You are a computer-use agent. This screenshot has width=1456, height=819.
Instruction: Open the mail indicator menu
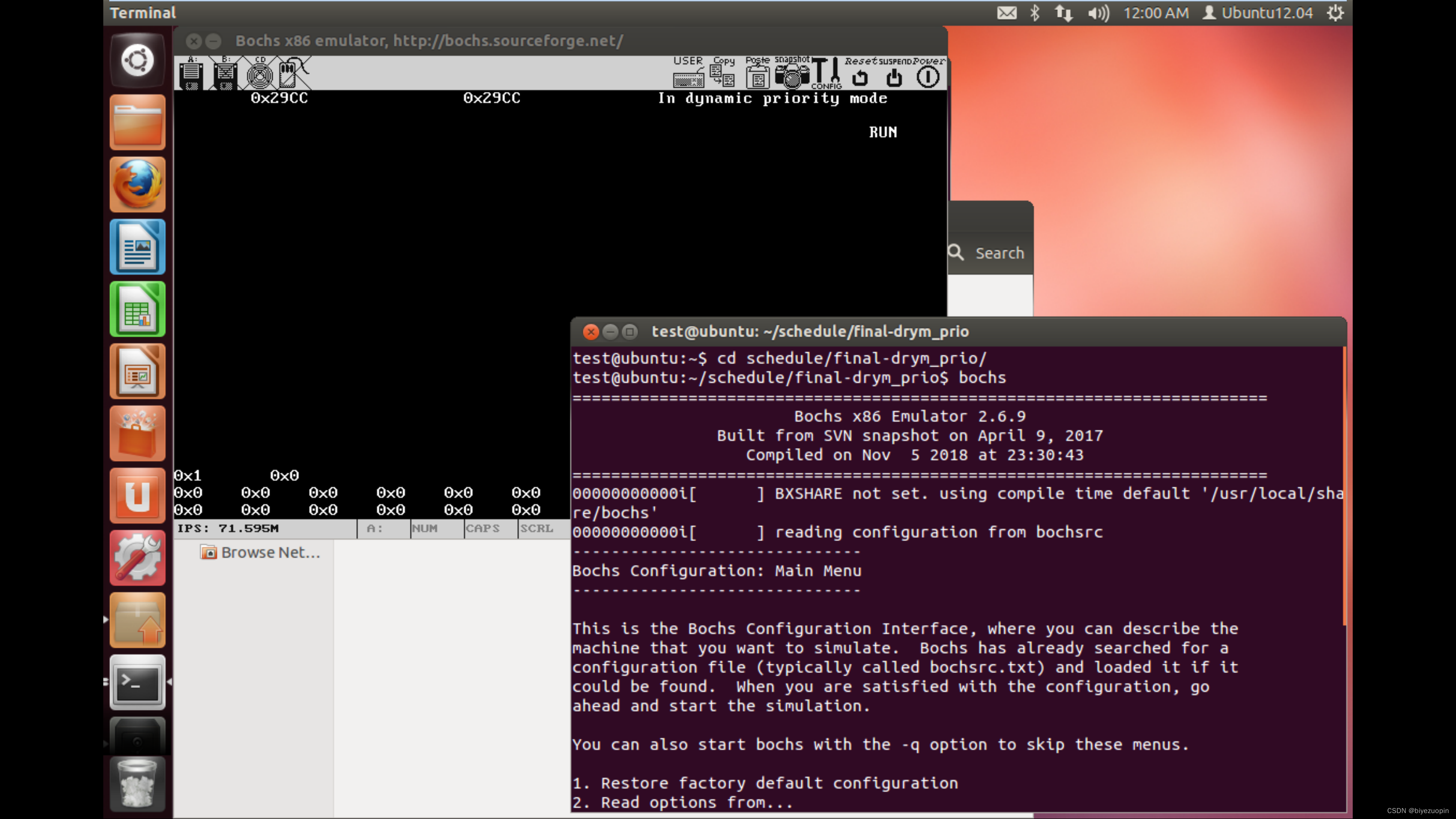[x=1006, y=12]
